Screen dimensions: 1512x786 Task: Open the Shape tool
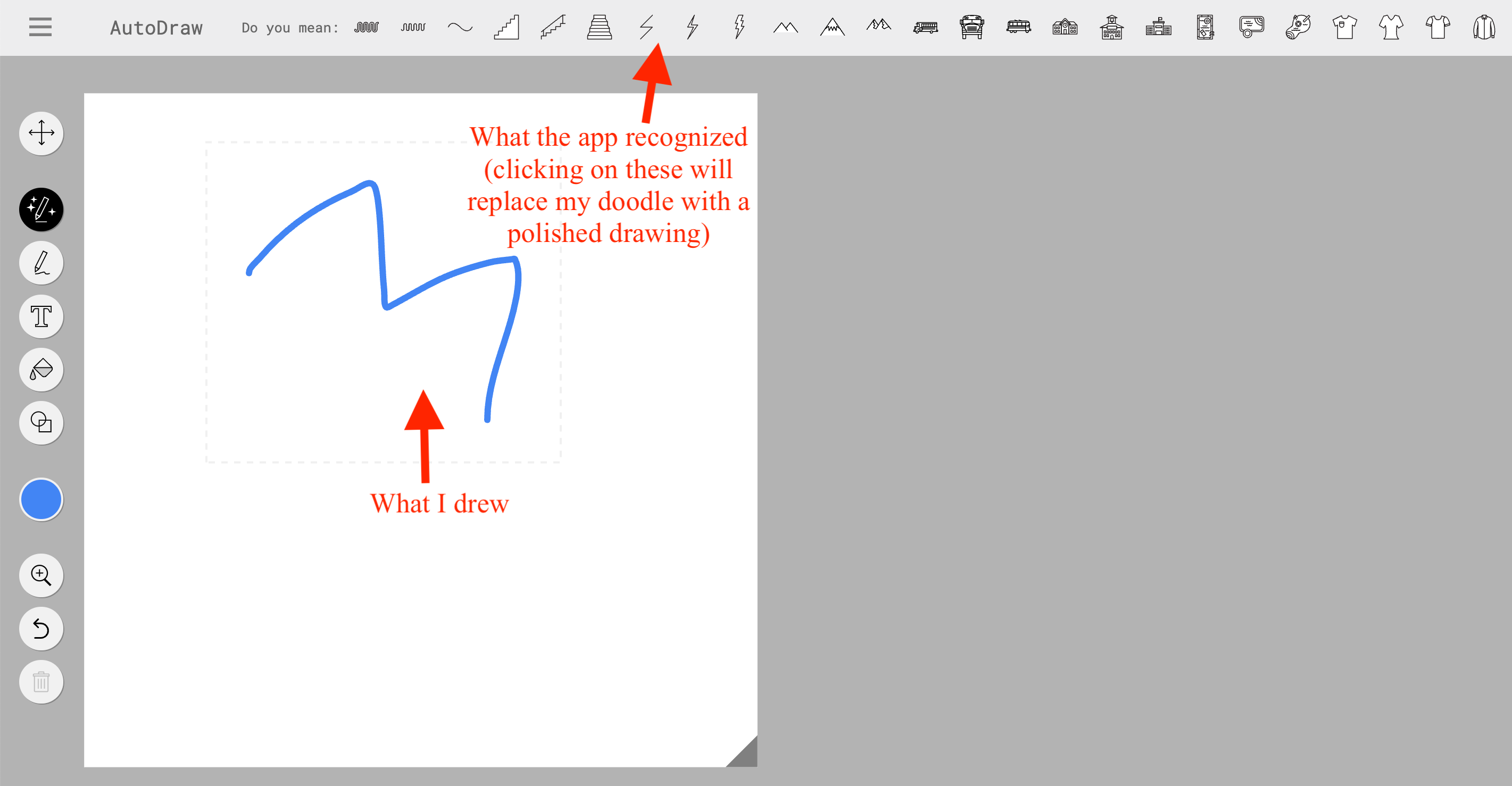pyautogui.click(x=41, y=422)
